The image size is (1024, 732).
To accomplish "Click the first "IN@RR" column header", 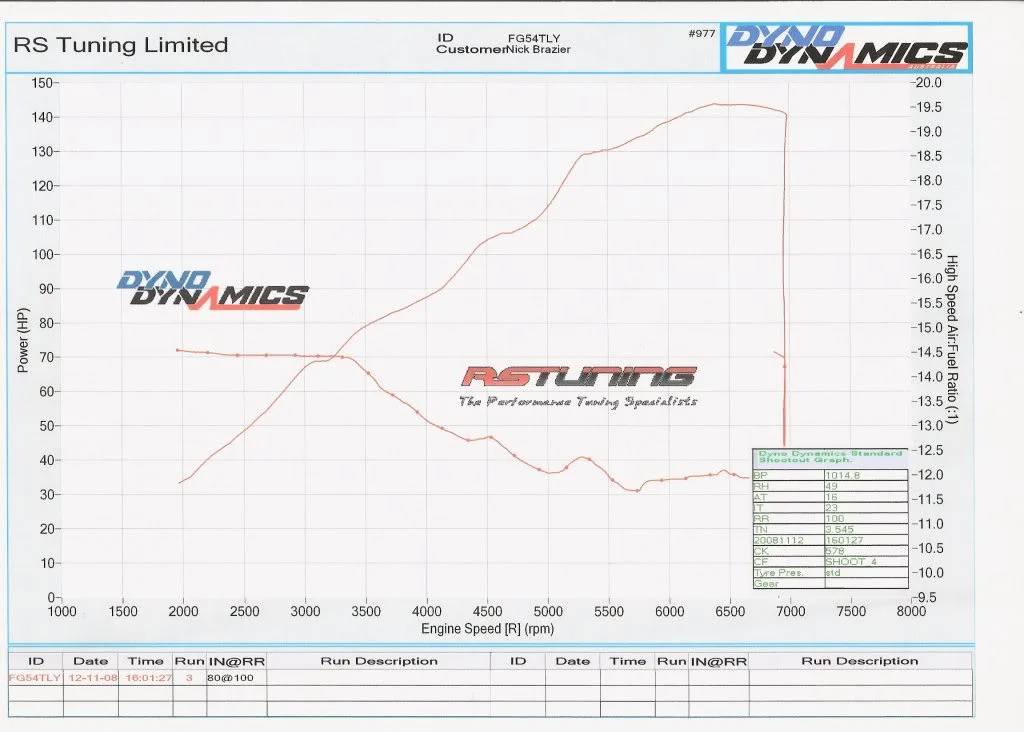I will (x=236, y=661).
